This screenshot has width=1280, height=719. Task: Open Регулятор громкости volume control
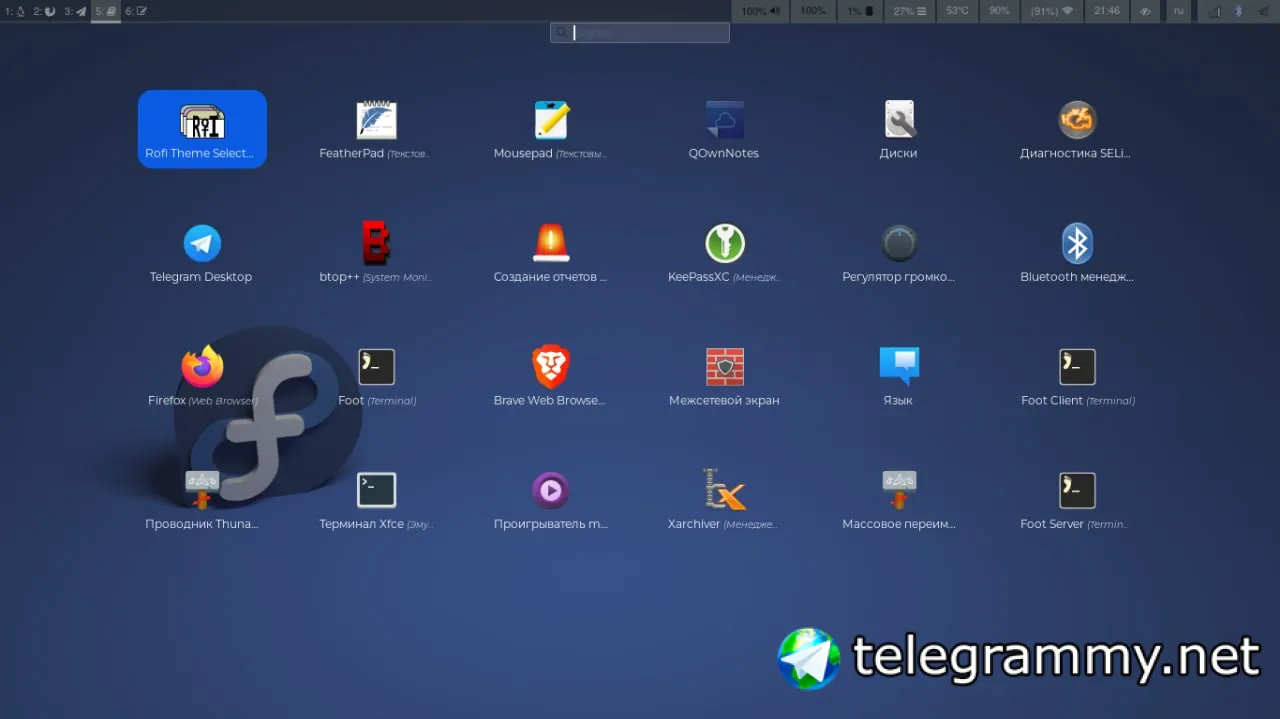[898, 253]
